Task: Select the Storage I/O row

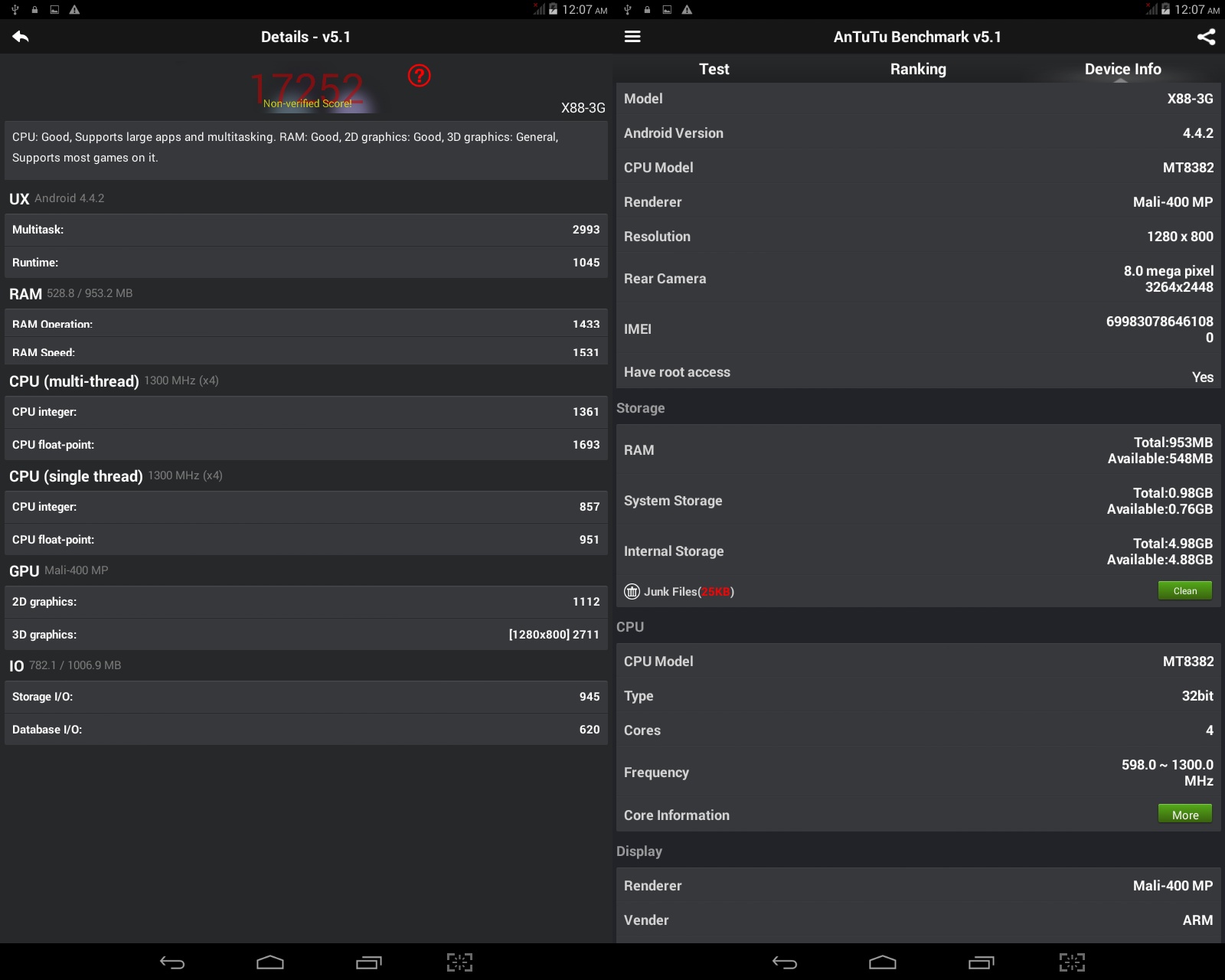Action: (306, 697)
